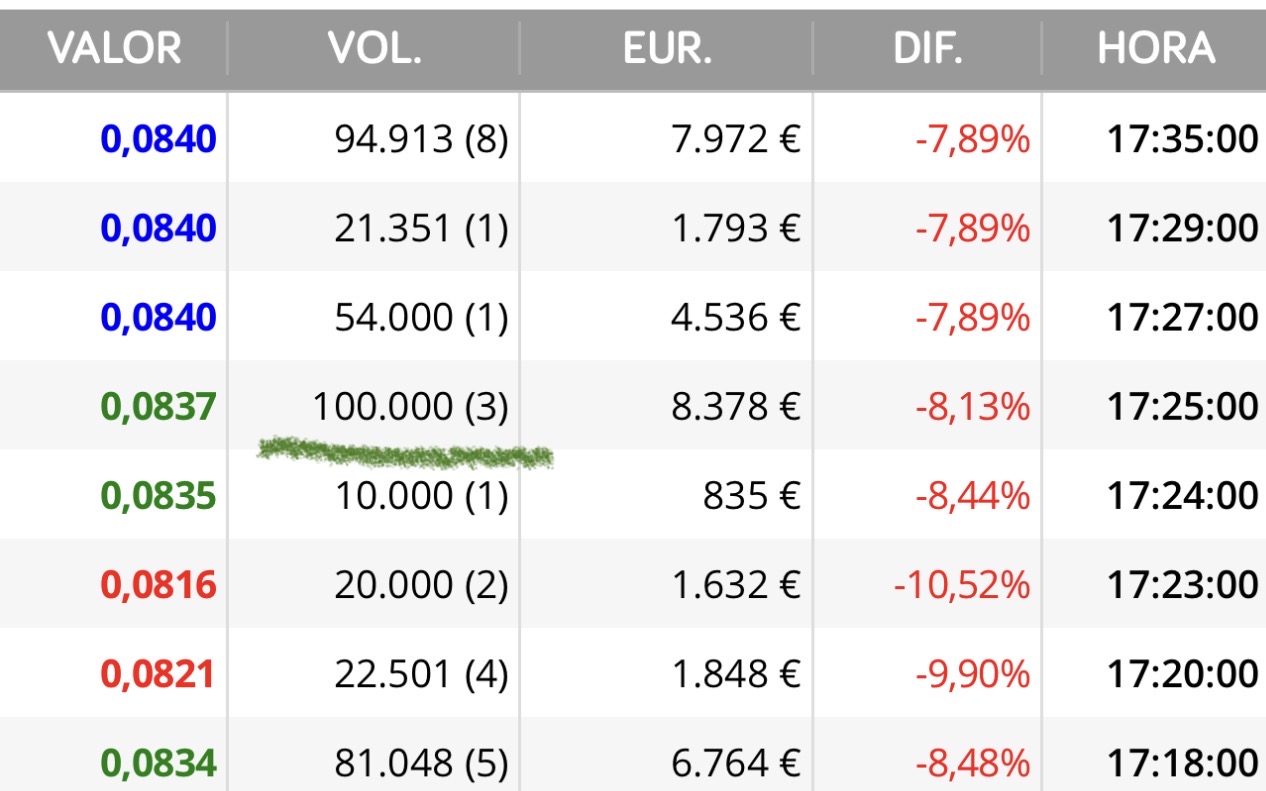The height and width of the screenshot is (791, 1266).
Task: Click the 7.972 € amount
Action: (x=736, y=139)
